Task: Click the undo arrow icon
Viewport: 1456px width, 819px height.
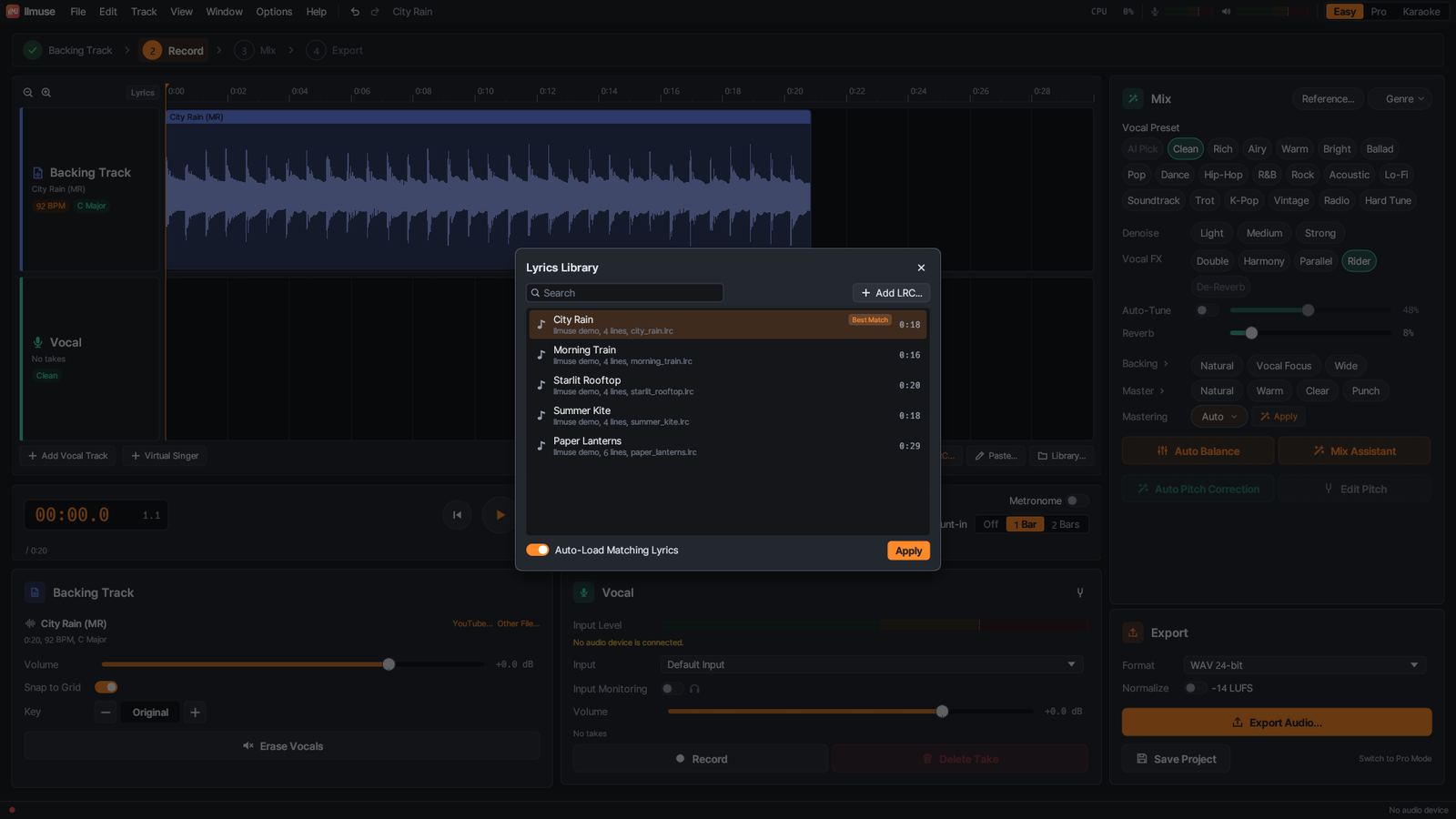Action: point(355,12)
